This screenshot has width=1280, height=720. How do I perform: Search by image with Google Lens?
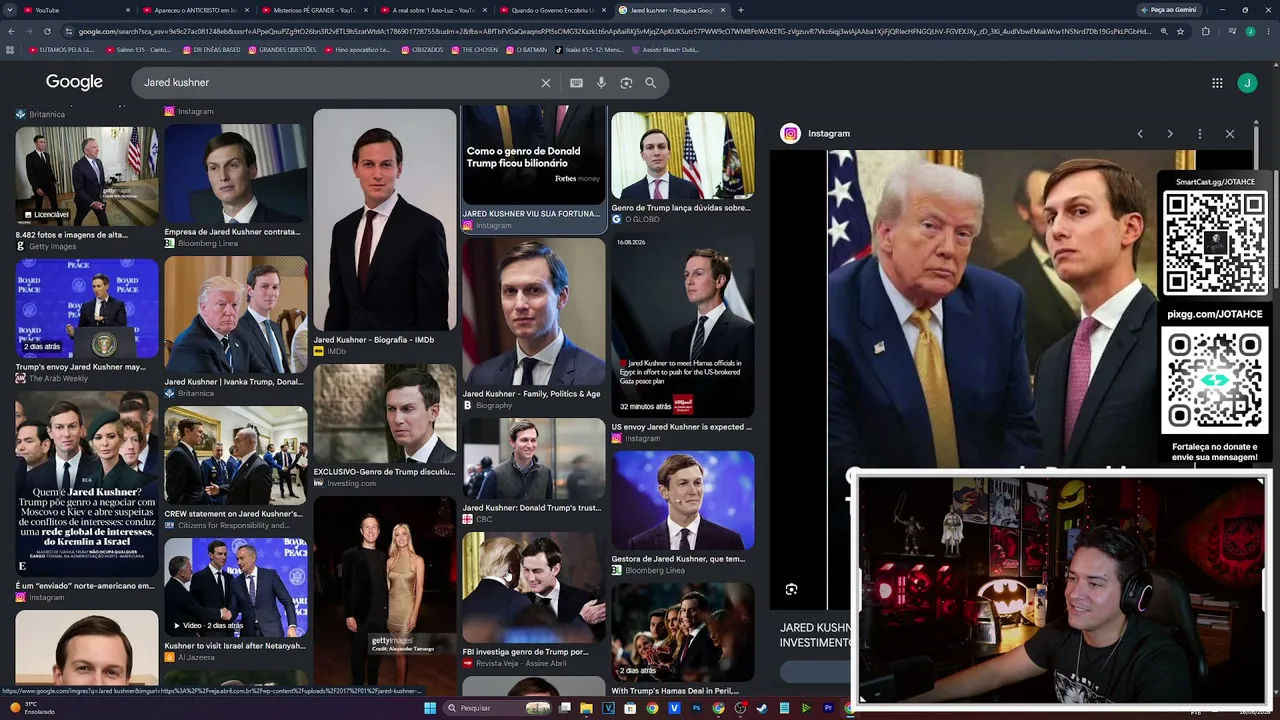tap(626, 83)
